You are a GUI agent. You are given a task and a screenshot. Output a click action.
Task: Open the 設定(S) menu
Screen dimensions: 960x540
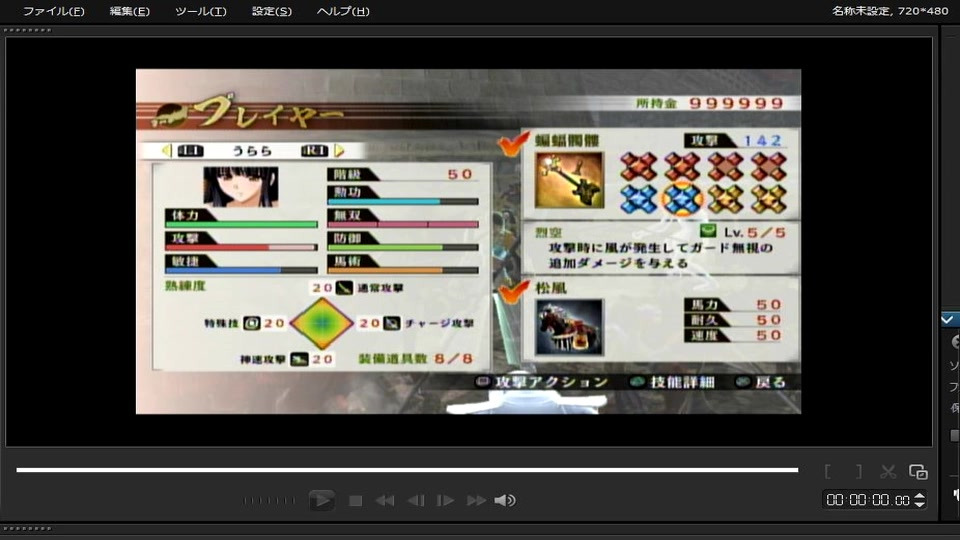272,11
